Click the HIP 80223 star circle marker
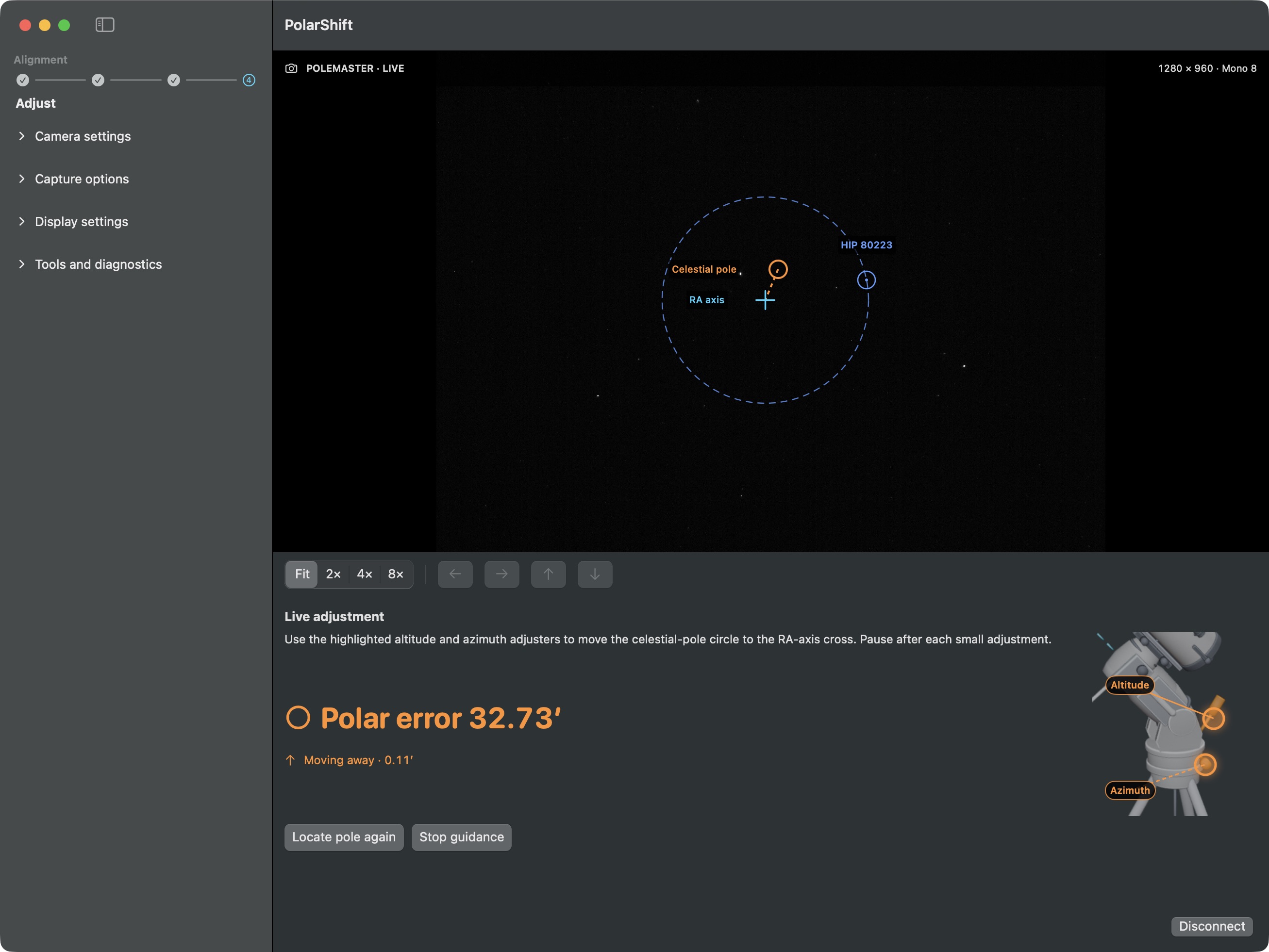Image resolution: width=1269 pixels, height=952 pixels. tap(866, 280)
